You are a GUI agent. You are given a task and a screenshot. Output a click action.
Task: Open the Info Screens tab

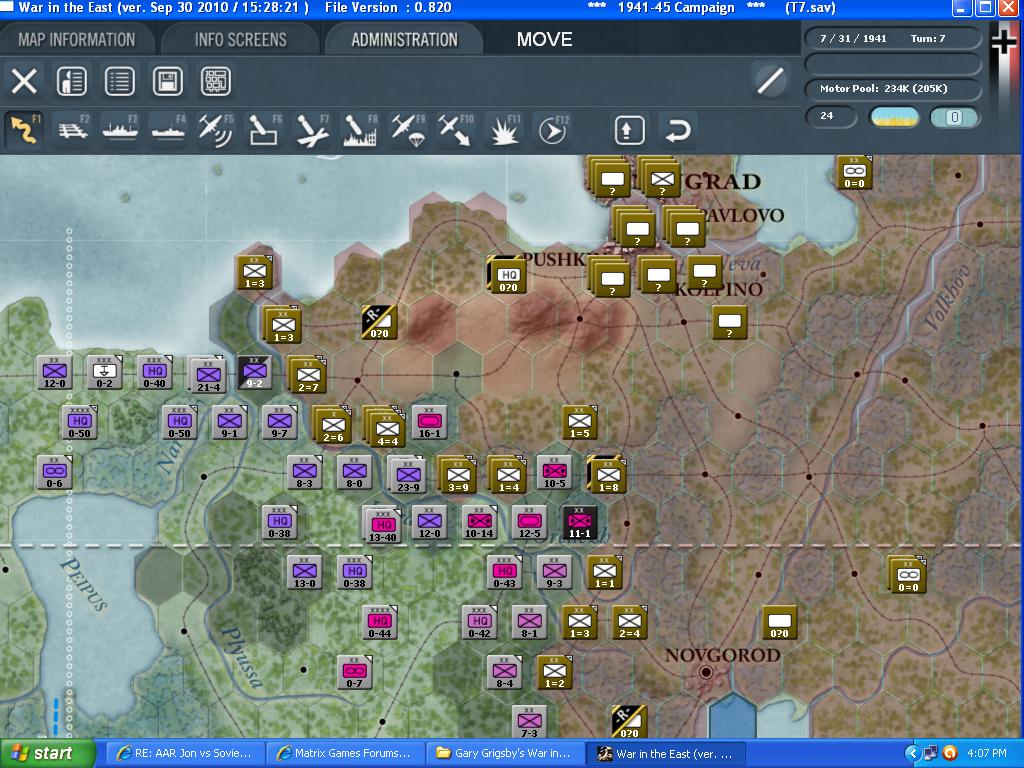(240, 39)
